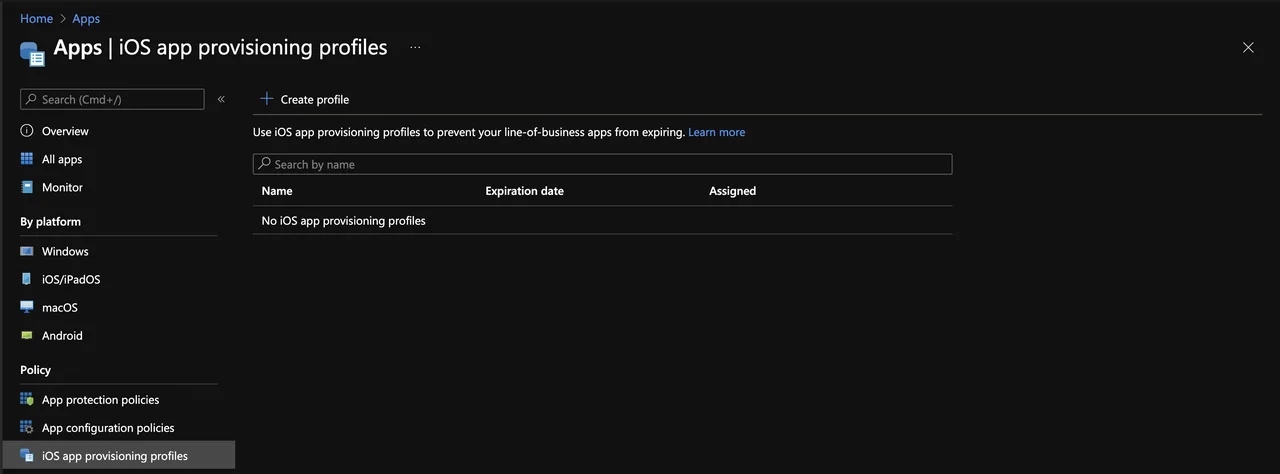
Task: Click the 'No iOS app provisioning profiles' row
Action: pos(602,221)
